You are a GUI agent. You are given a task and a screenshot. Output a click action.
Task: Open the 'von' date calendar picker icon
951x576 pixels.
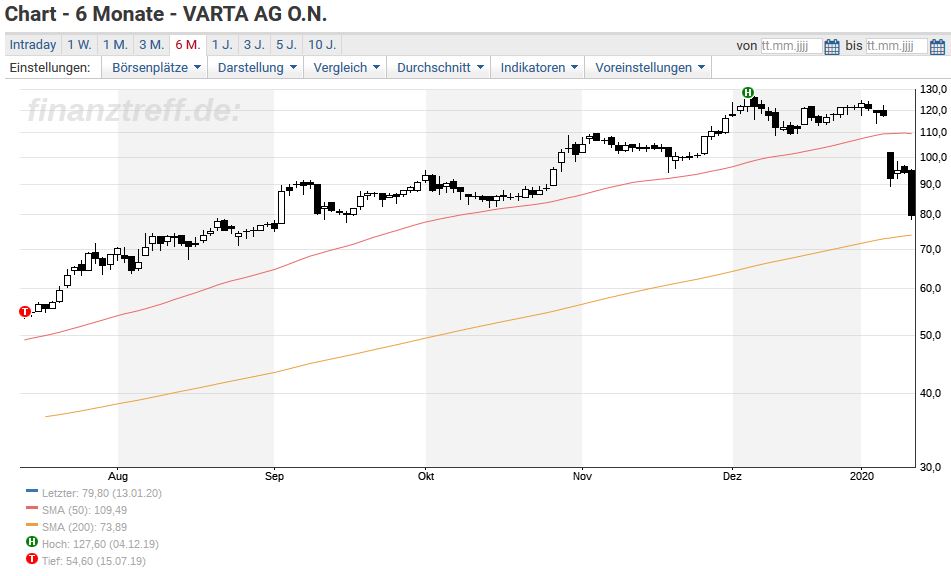832,46
